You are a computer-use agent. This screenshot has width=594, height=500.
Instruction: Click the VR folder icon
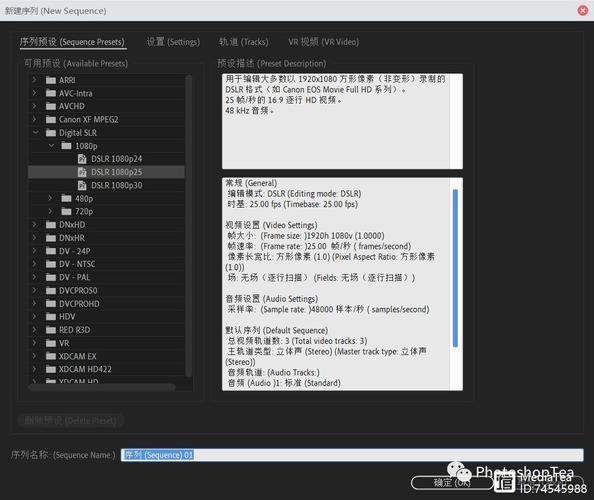(x=51, y=343)
